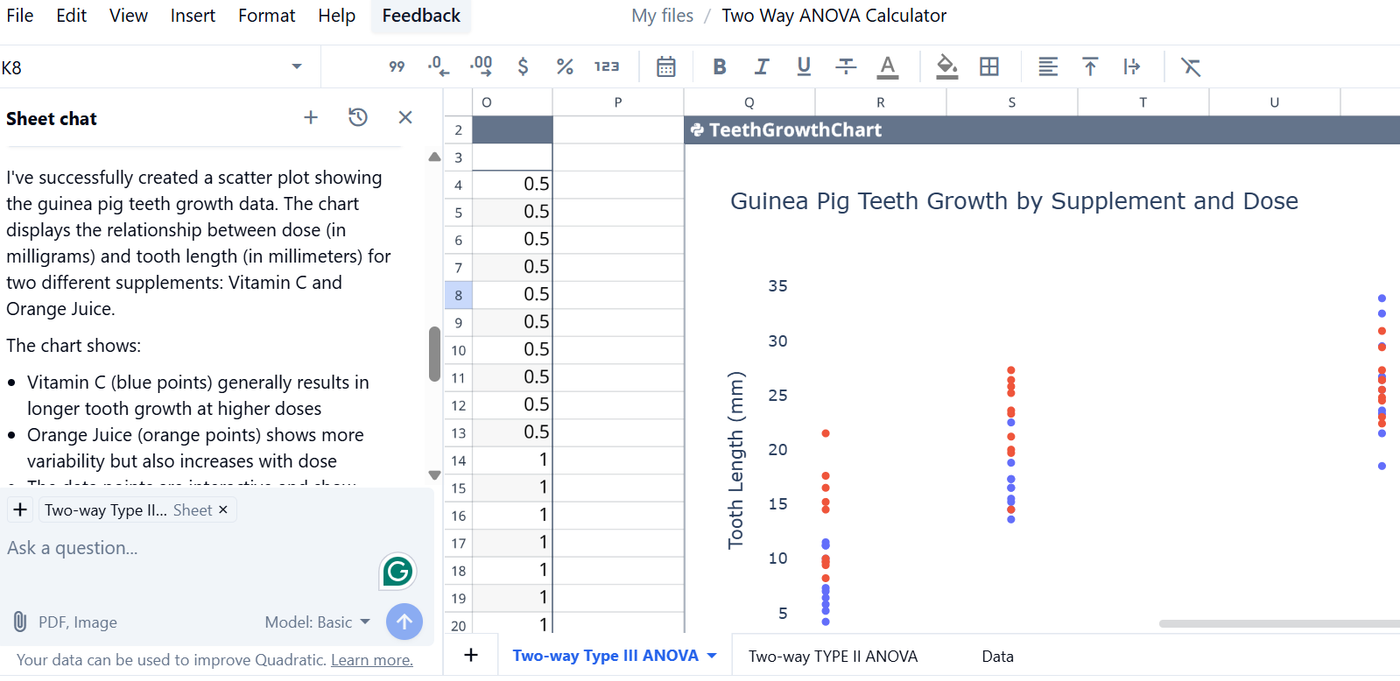Switch to Two-way TYPE II ANOVA sheet
This screenshot has width=1400, height=681.
click(833, 657)
